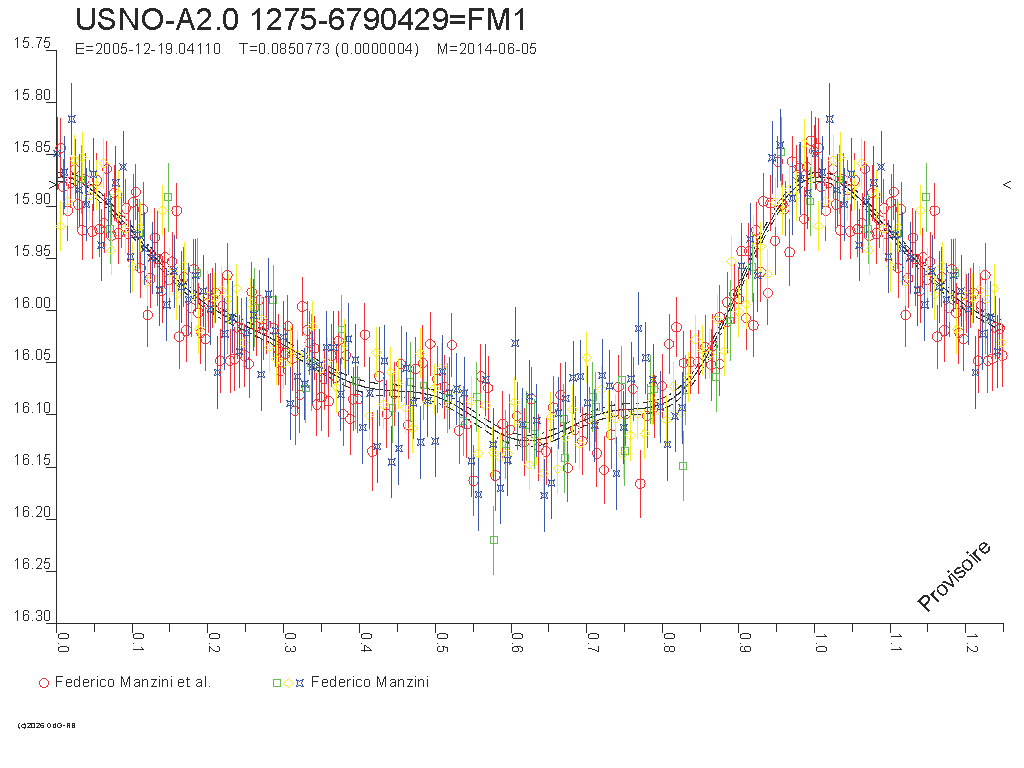Click the x-axis label 0.6
The image size is (1024, 768).
tap(517, 643)
